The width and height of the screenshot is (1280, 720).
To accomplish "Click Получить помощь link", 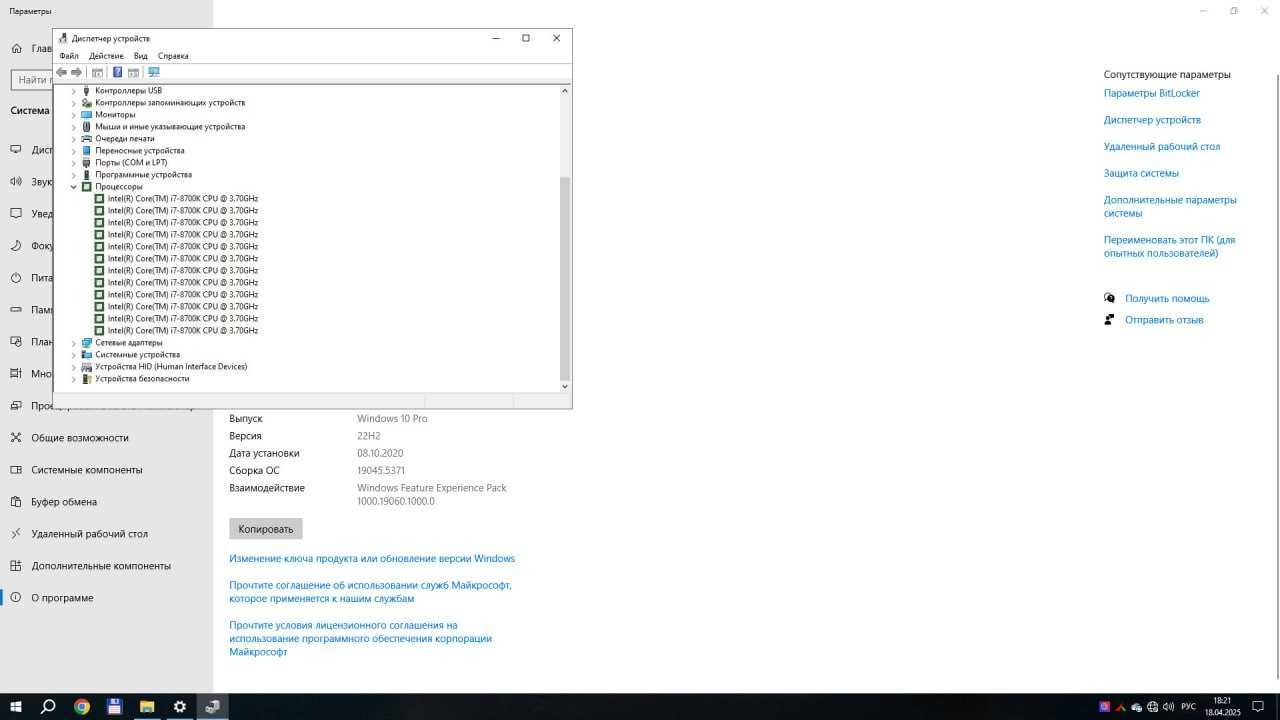I will click(x=1167, y=299).
